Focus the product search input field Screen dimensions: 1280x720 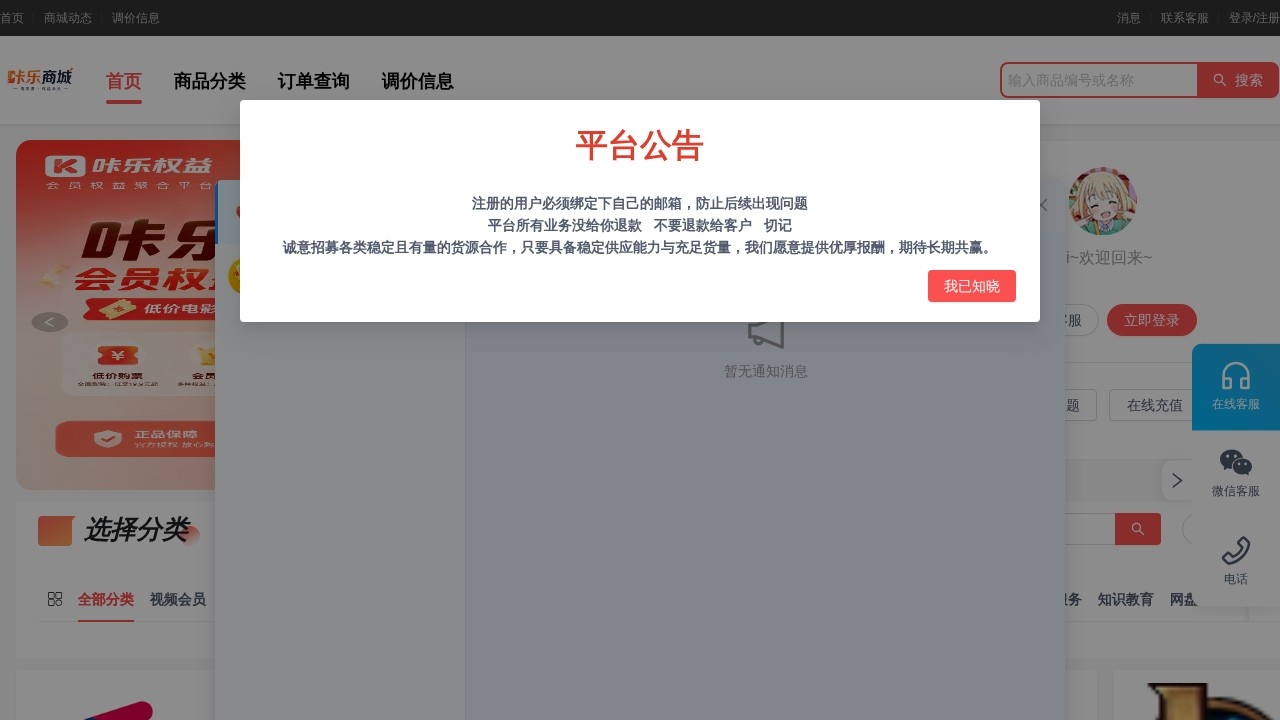pos(1099,80)
